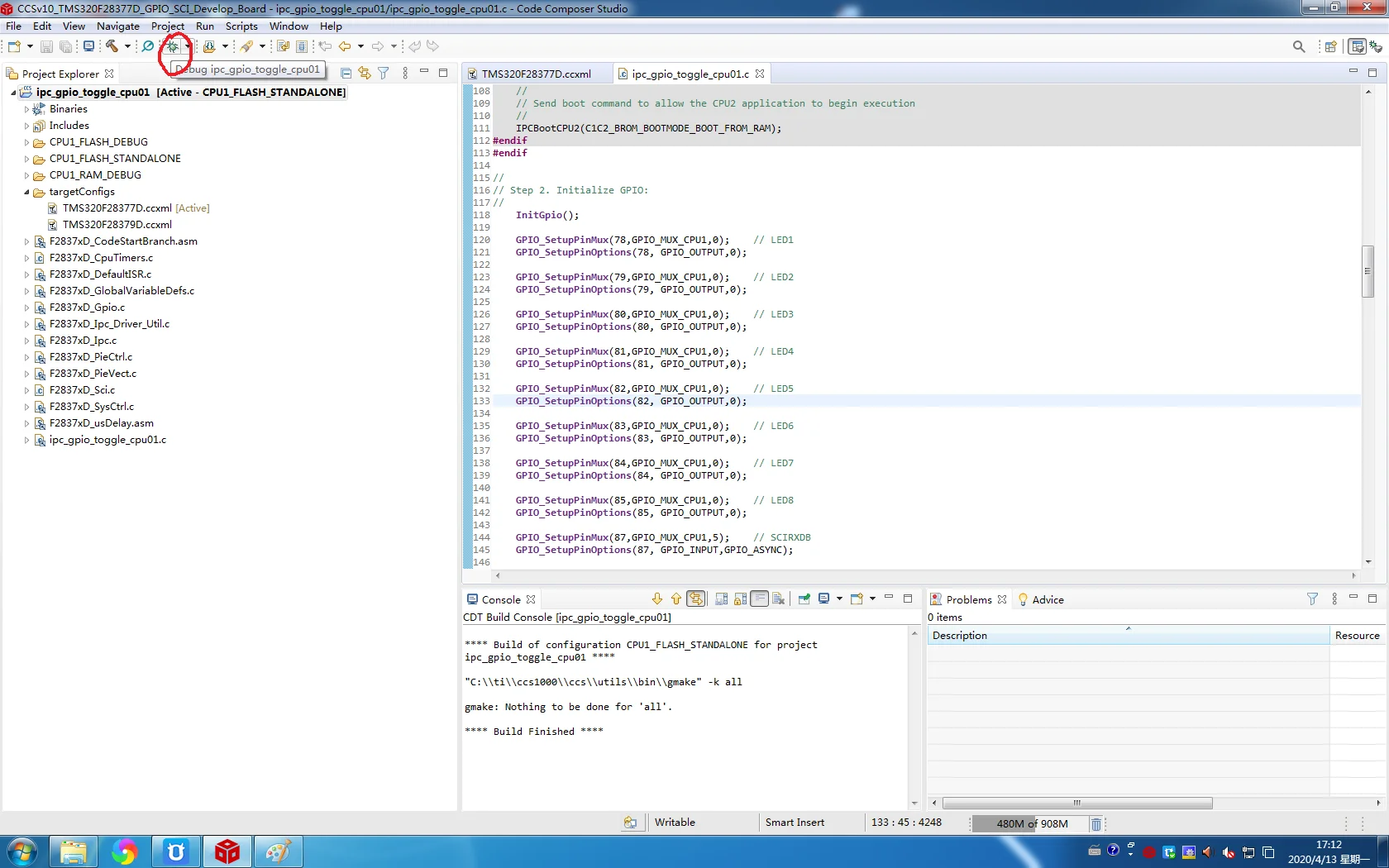The image size is (1389, 868).
Task: Open Project Explorer view menu dots
Action: click(405, 73)
